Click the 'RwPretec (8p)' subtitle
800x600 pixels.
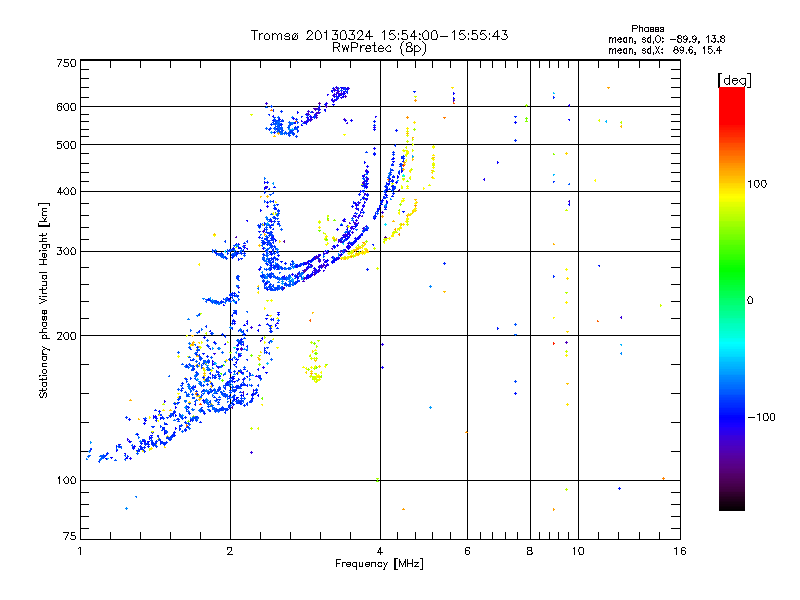tap(380, 48)
